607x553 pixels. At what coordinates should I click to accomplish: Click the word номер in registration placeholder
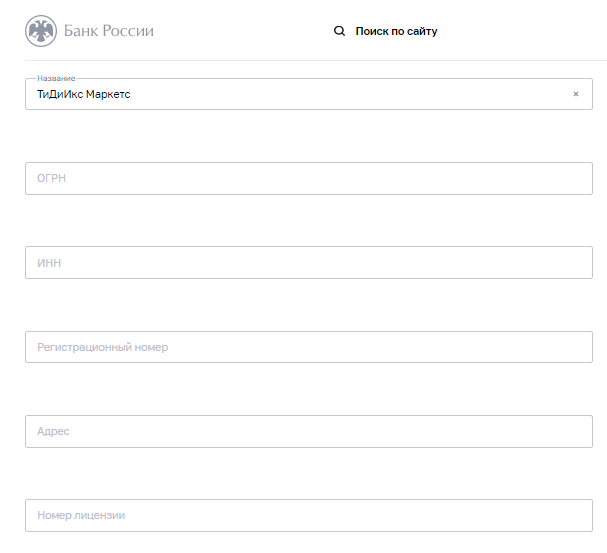tap(151, 348)
